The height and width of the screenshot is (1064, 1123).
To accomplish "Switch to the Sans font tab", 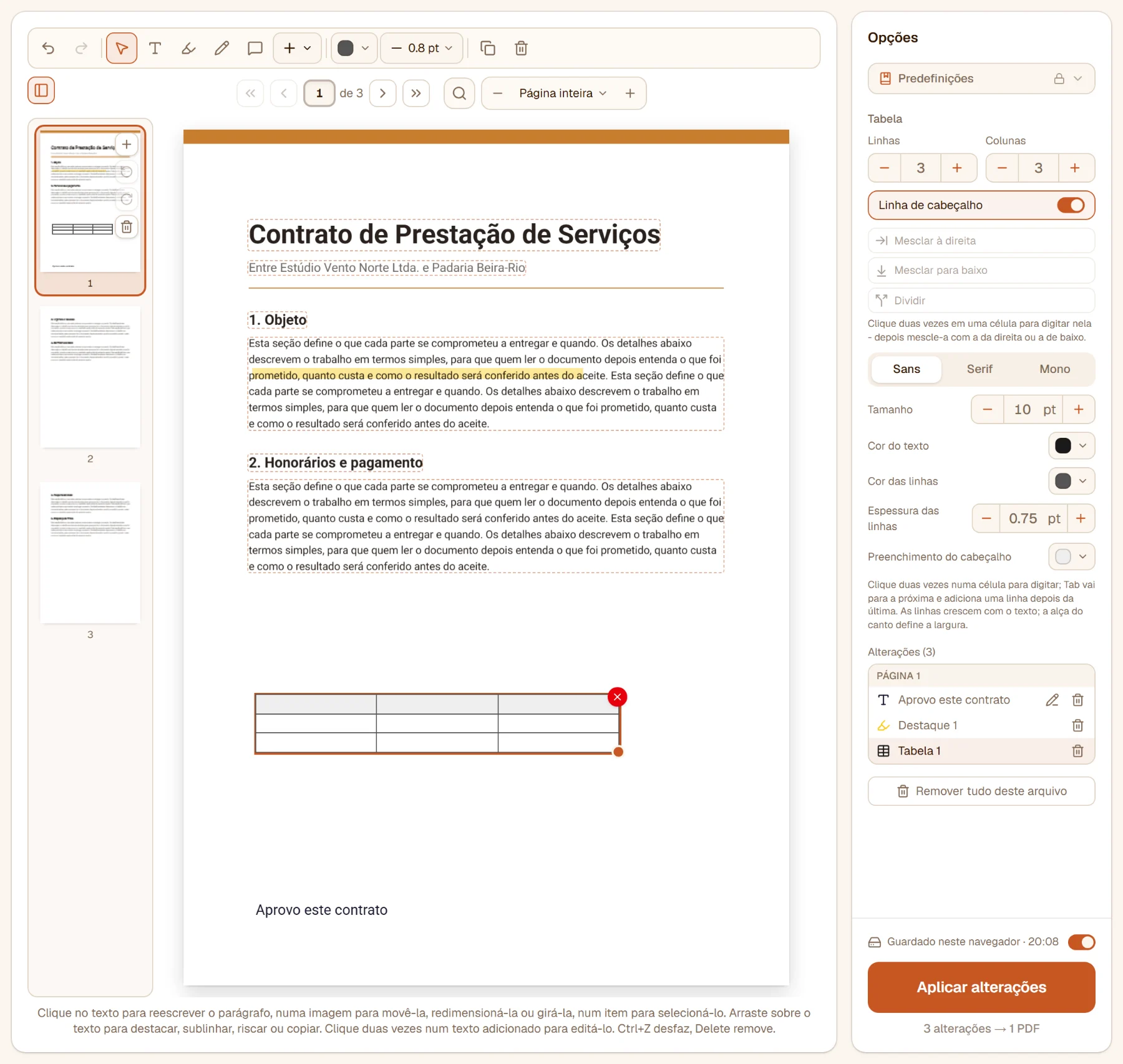I will pyautogui.click(x=906, y=369).
